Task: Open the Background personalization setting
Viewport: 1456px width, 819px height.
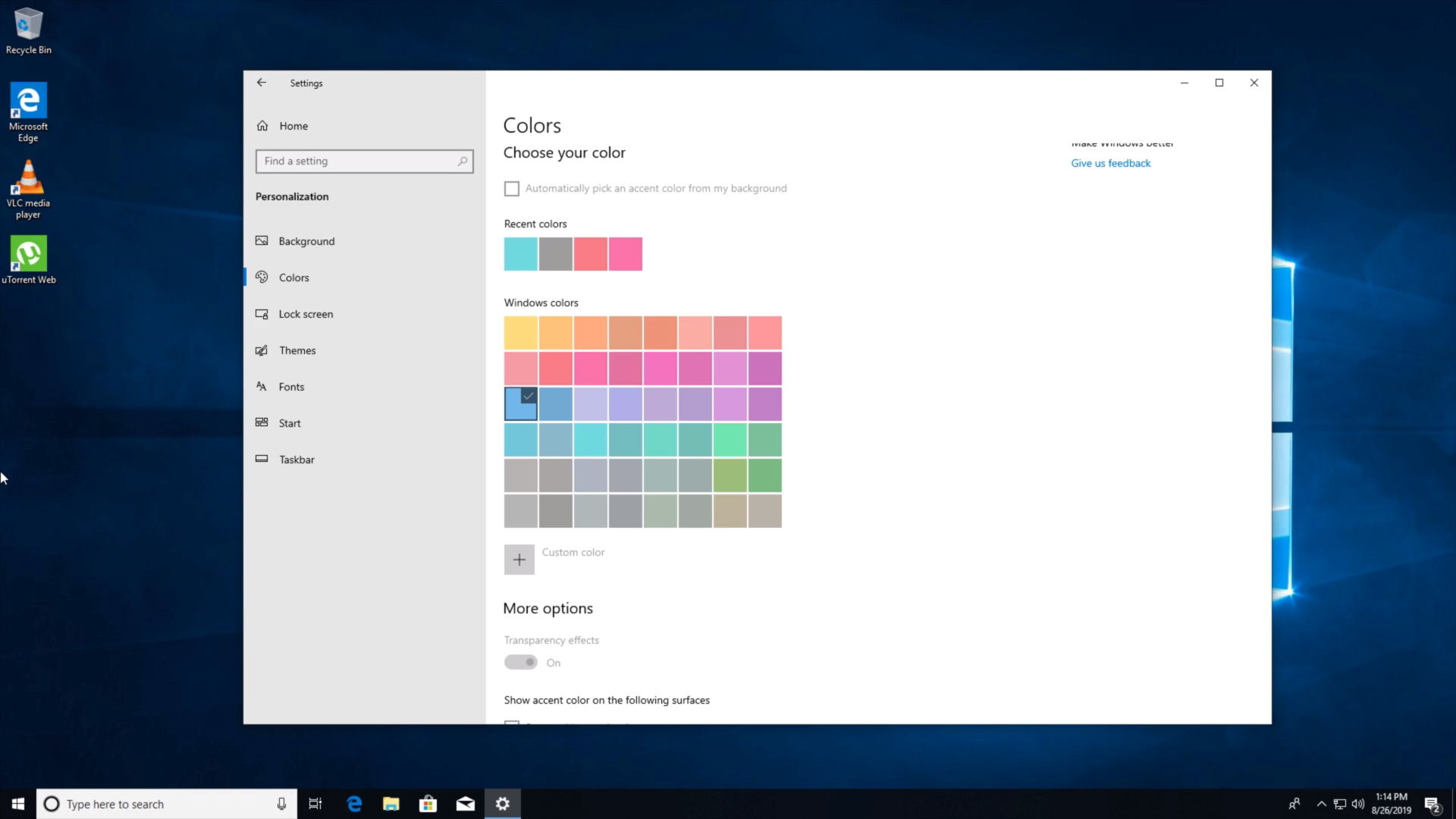Action: tap(306, 241)
